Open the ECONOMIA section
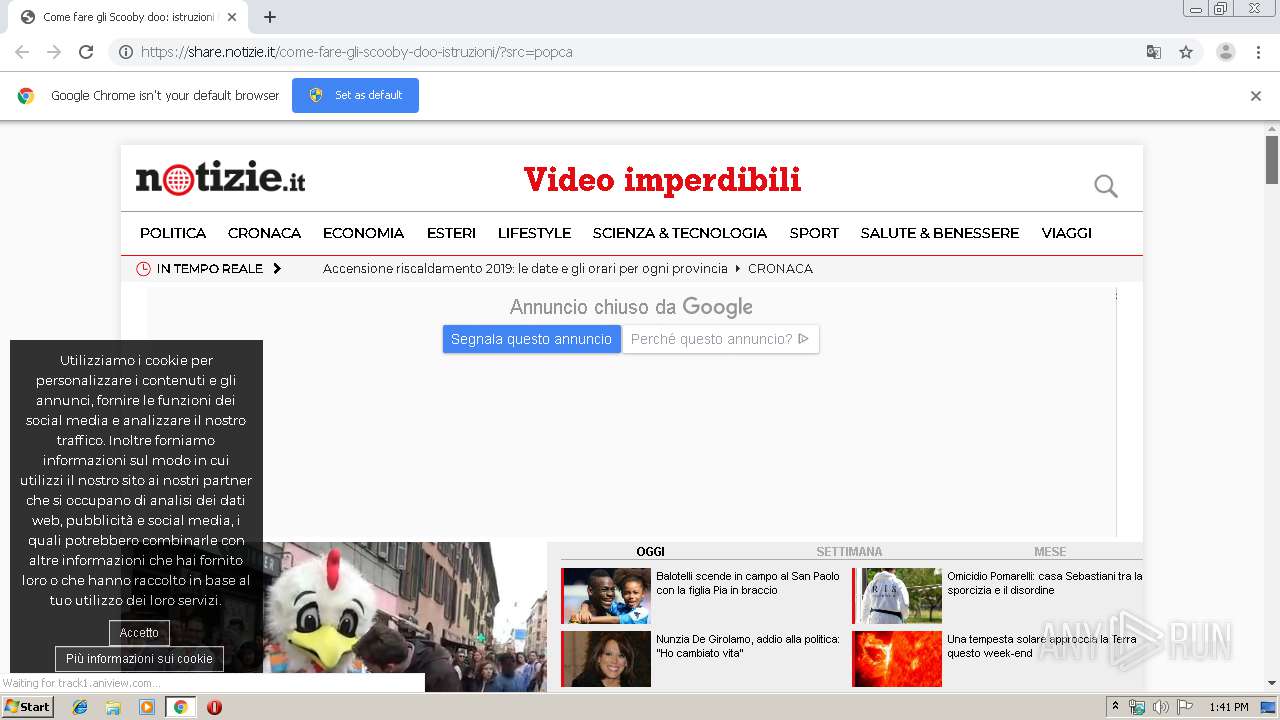 coord(363,233)
